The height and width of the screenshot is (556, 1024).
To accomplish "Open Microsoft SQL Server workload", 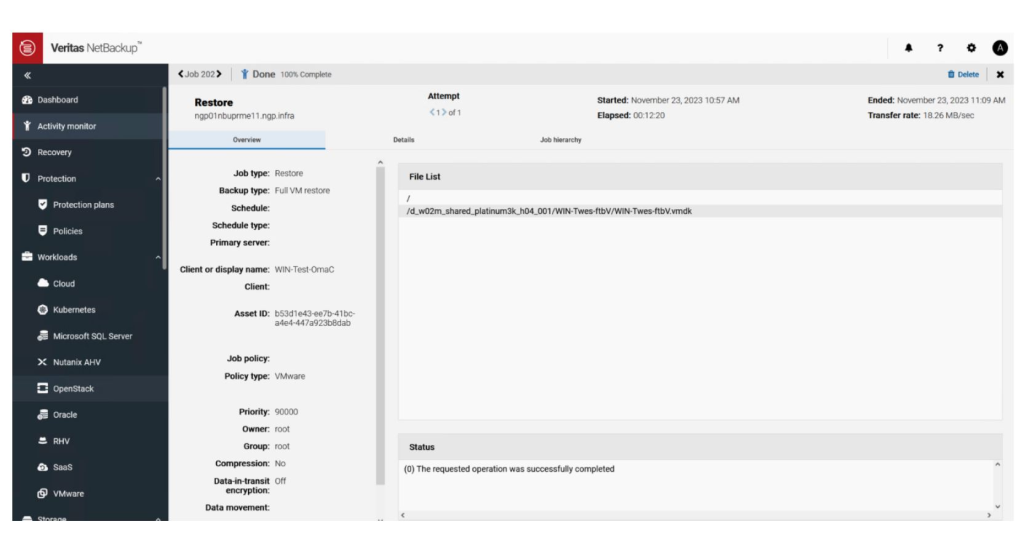I will coord(92,336).
